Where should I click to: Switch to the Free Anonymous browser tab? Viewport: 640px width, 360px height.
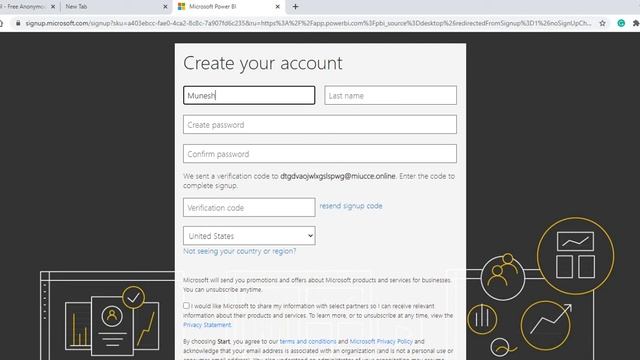pyautogui.click(x=24, y=7)
